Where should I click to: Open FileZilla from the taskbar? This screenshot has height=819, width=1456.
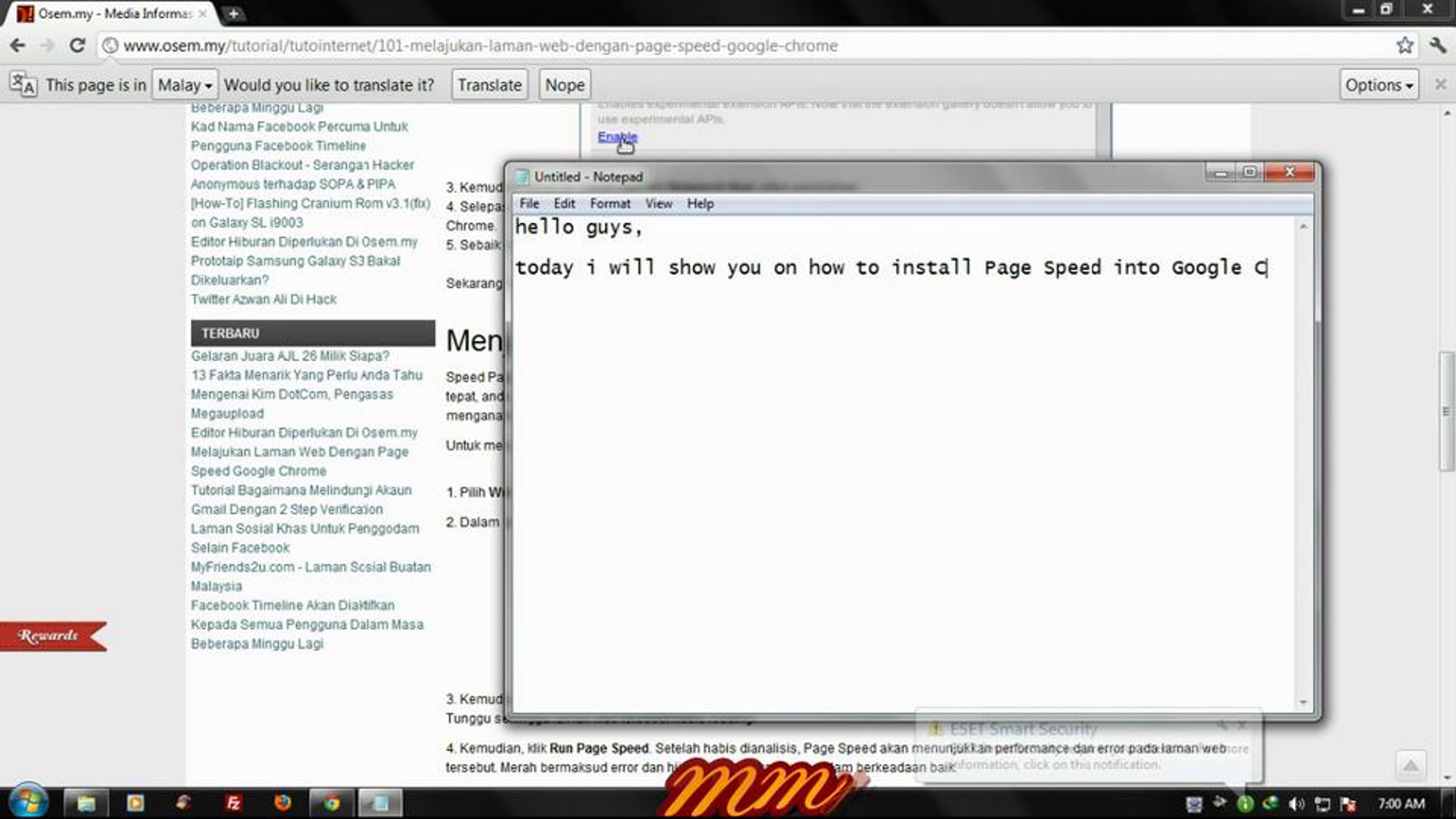[x=233, y=803]
